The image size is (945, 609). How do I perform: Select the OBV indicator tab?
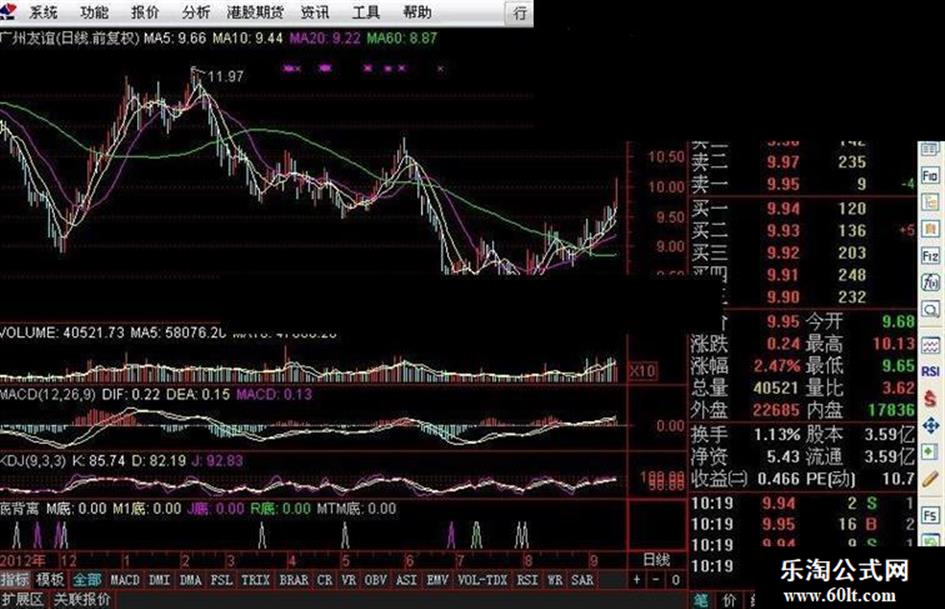[375, 580]
